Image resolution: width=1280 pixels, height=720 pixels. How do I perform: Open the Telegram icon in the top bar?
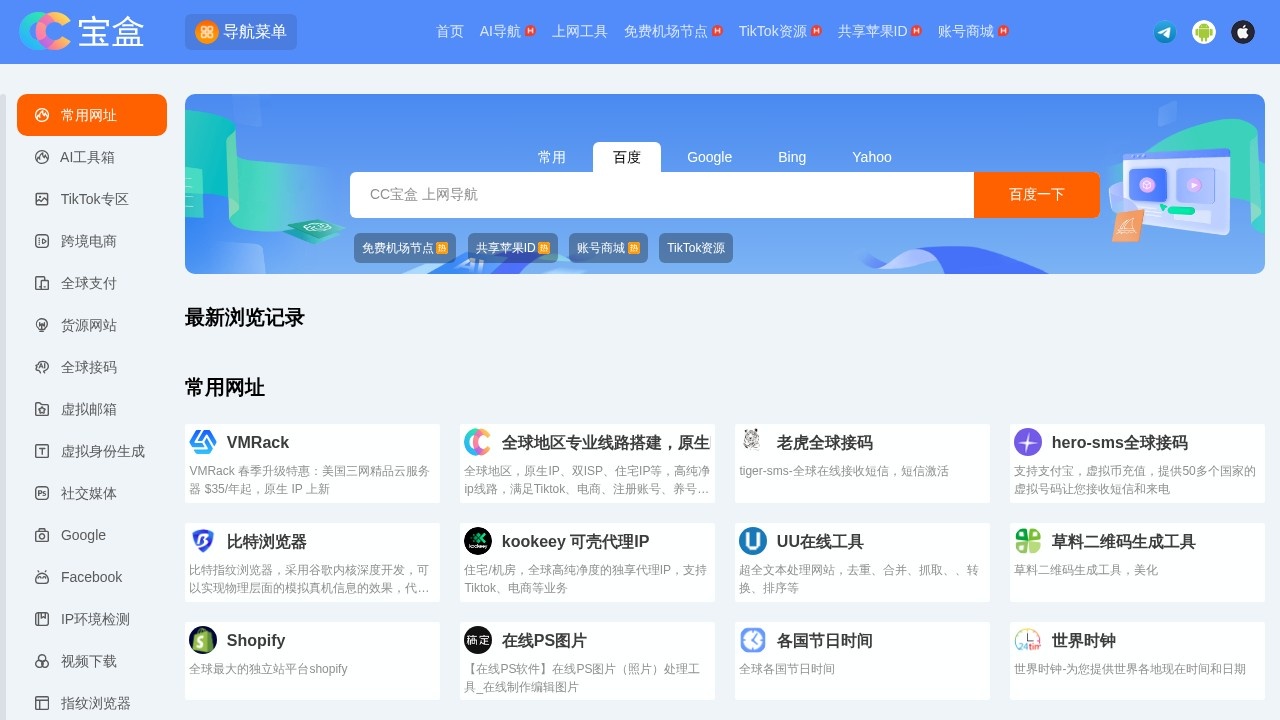pos(1164,31)
